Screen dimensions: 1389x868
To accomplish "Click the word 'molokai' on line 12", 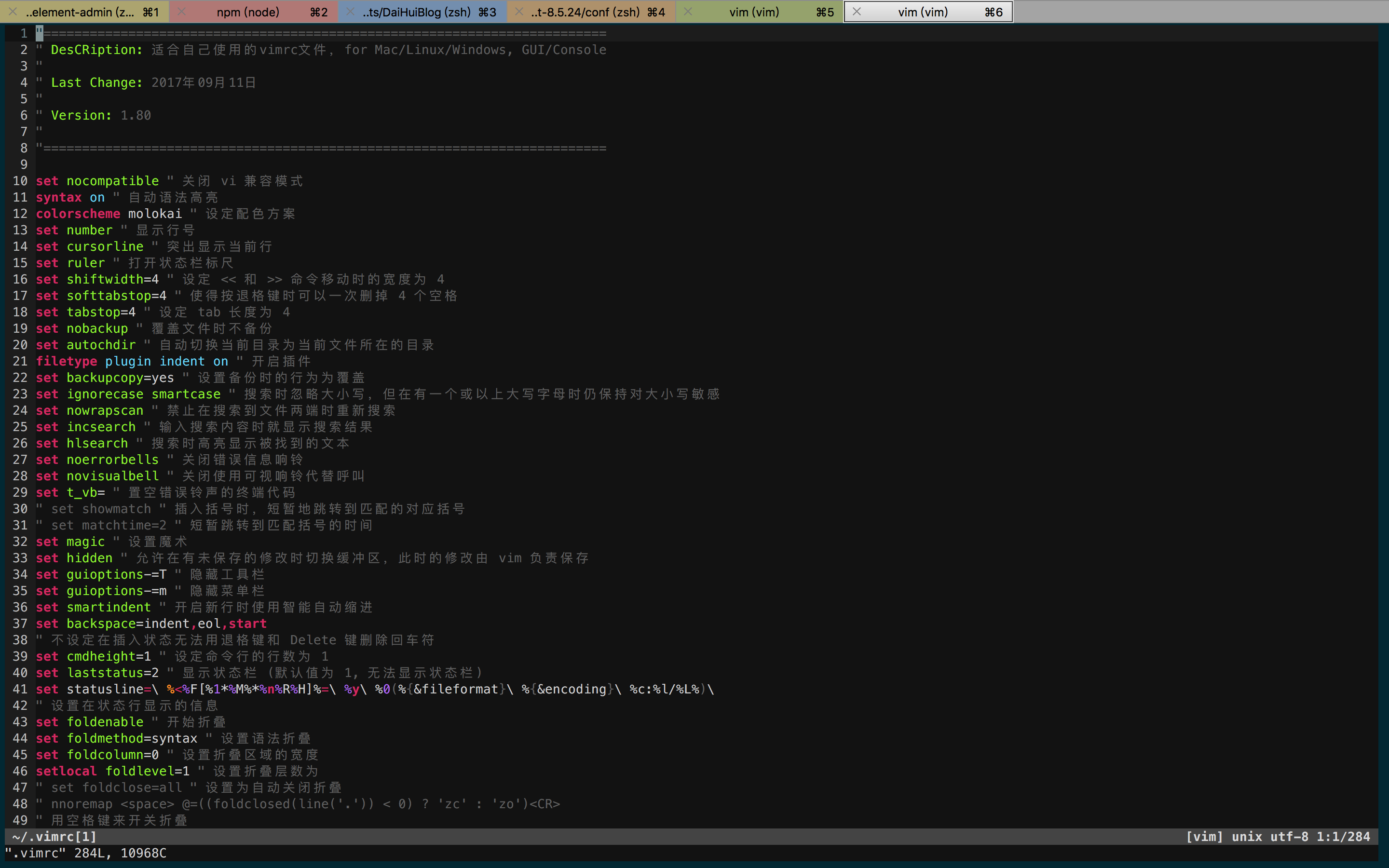I will [x=154, y=214].
